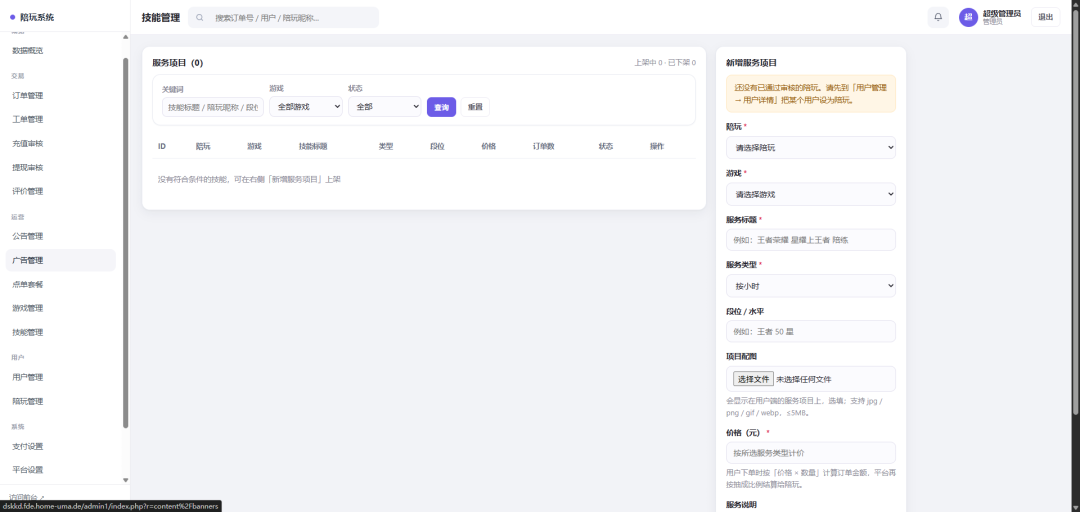
Task: Click the 技能管理 page title
Action: (160, 17)
